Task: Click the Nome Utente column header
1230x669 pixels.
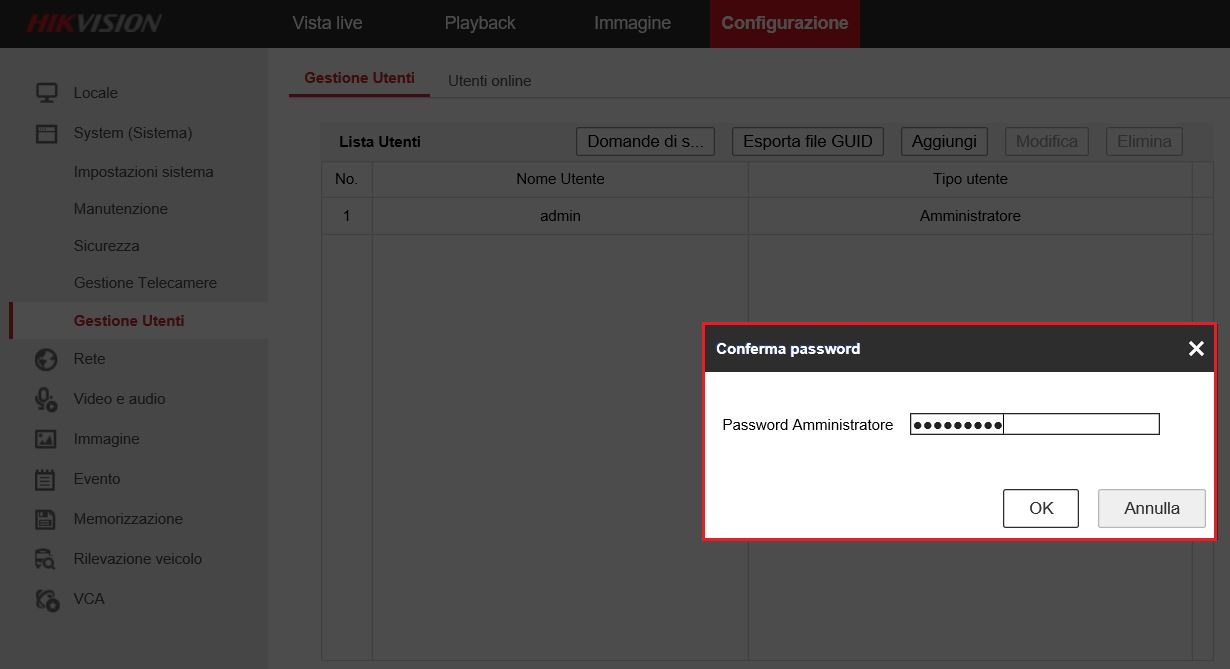Action: tap(560, 179)
